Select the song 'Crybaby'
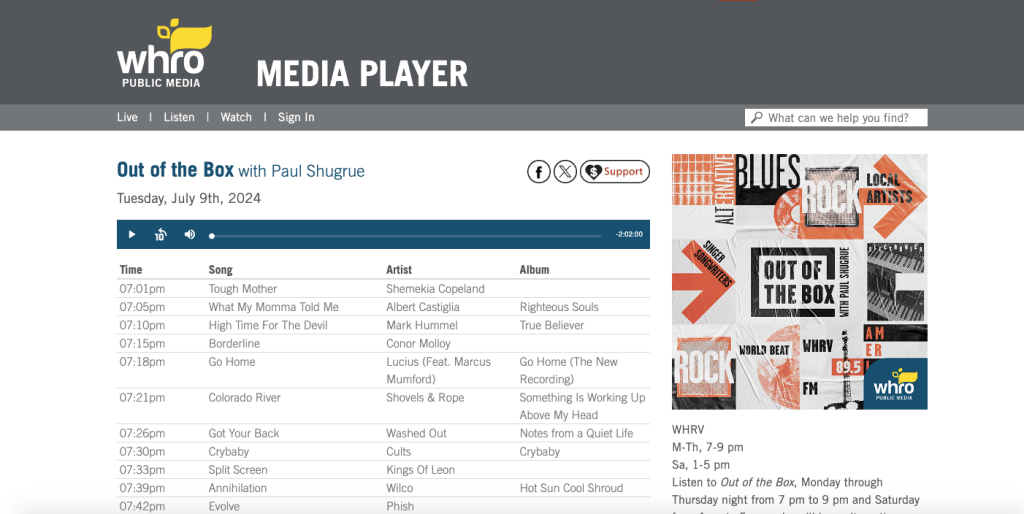Image resolution: width=1024 pixels, height=514 pixels. [x=229, y=451]
